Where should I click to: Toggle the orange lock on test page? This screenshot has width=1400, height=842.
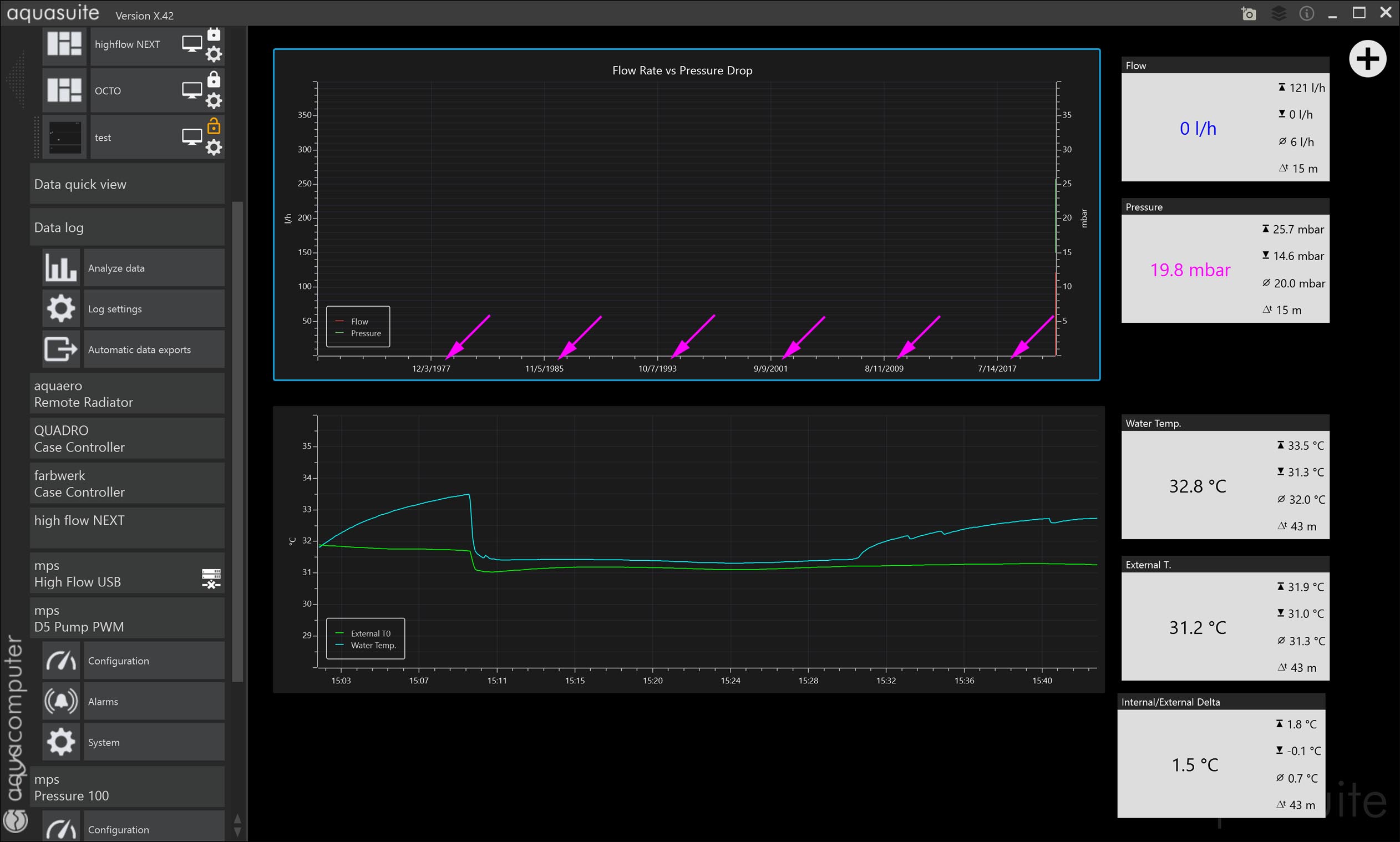(214, 126)
